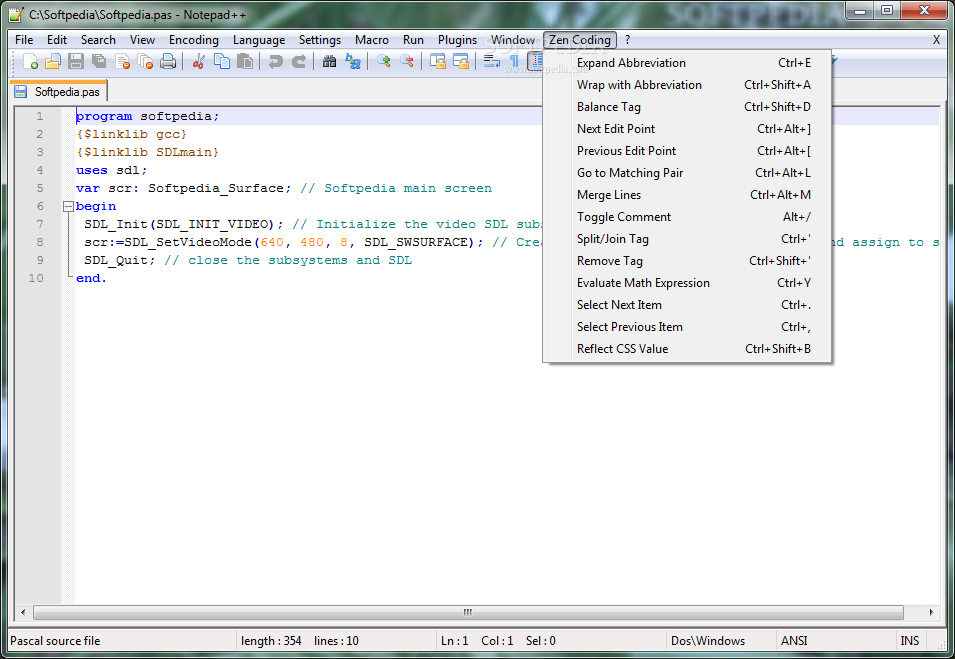Select the Balance Tag menu entry
Image resolution: width=955 pixels, height=659 pixels.
point(687,107)
